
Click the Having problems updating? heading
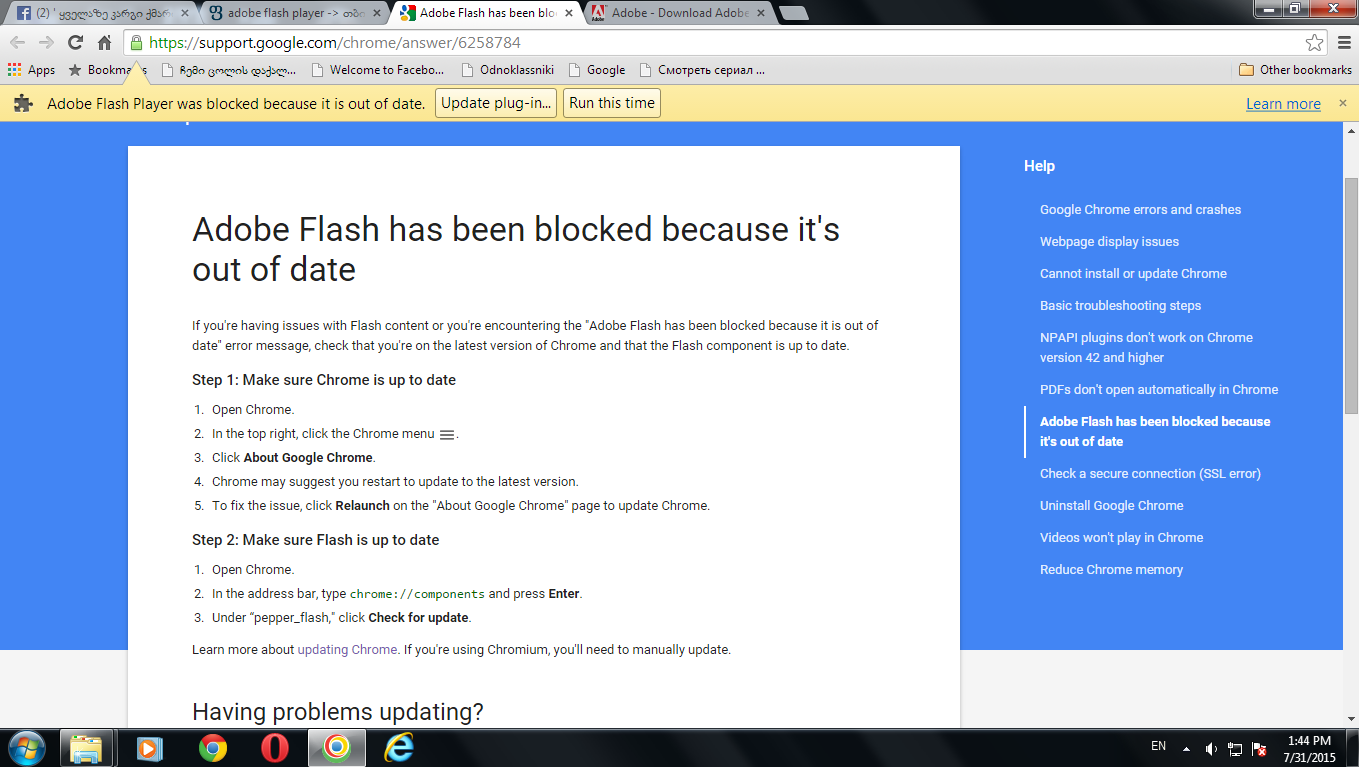point(338,712)
